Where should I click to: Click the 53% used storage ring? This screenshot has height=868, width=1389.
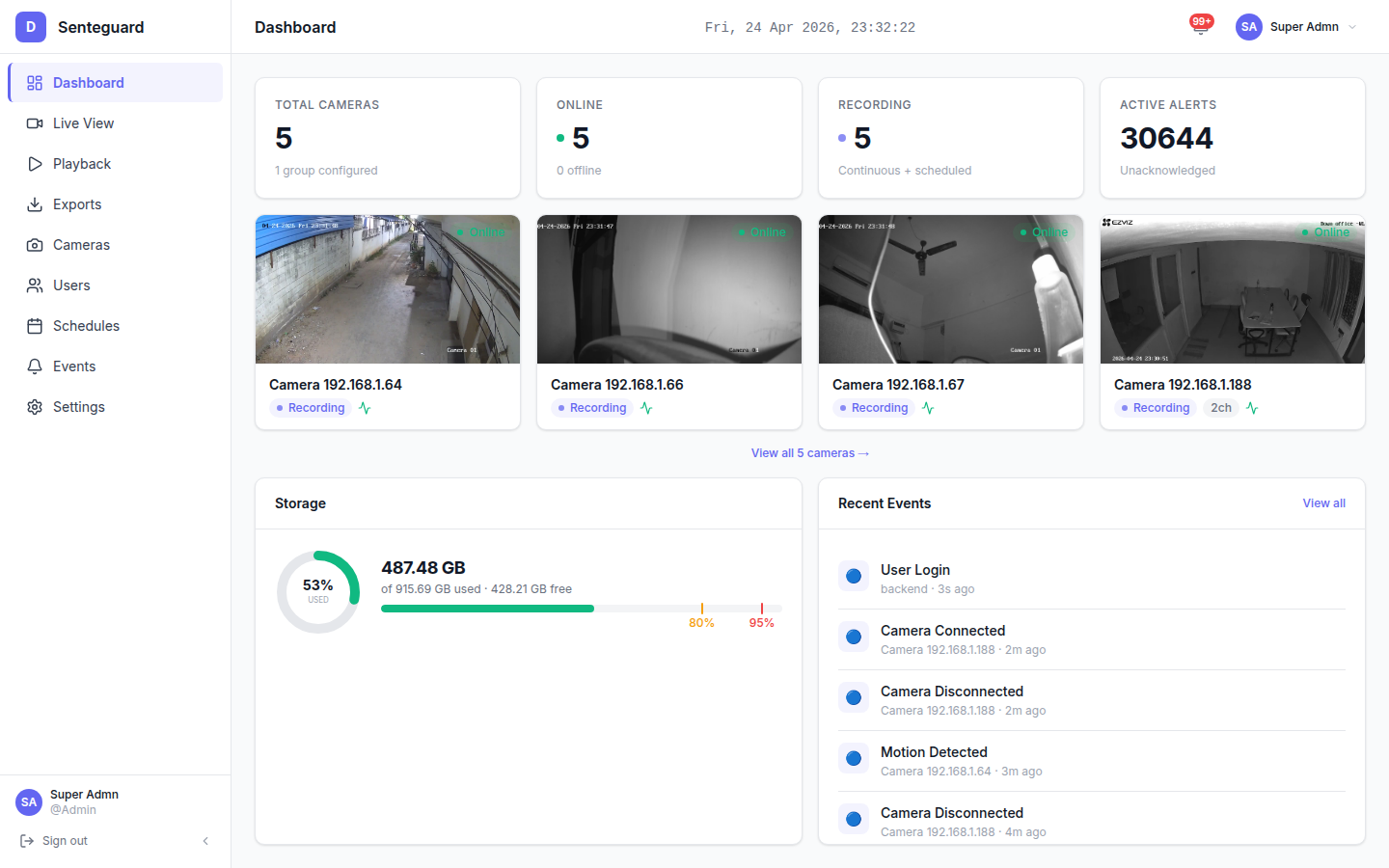(318, 592)
